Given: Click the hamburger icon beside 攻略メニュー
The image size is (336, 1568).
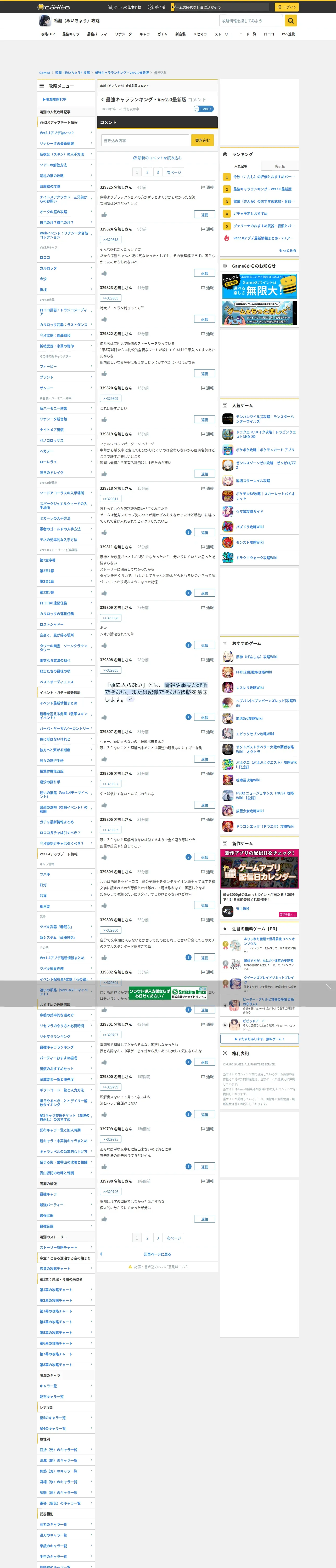Looking at the screenshot, I should (x=41, y=86).
